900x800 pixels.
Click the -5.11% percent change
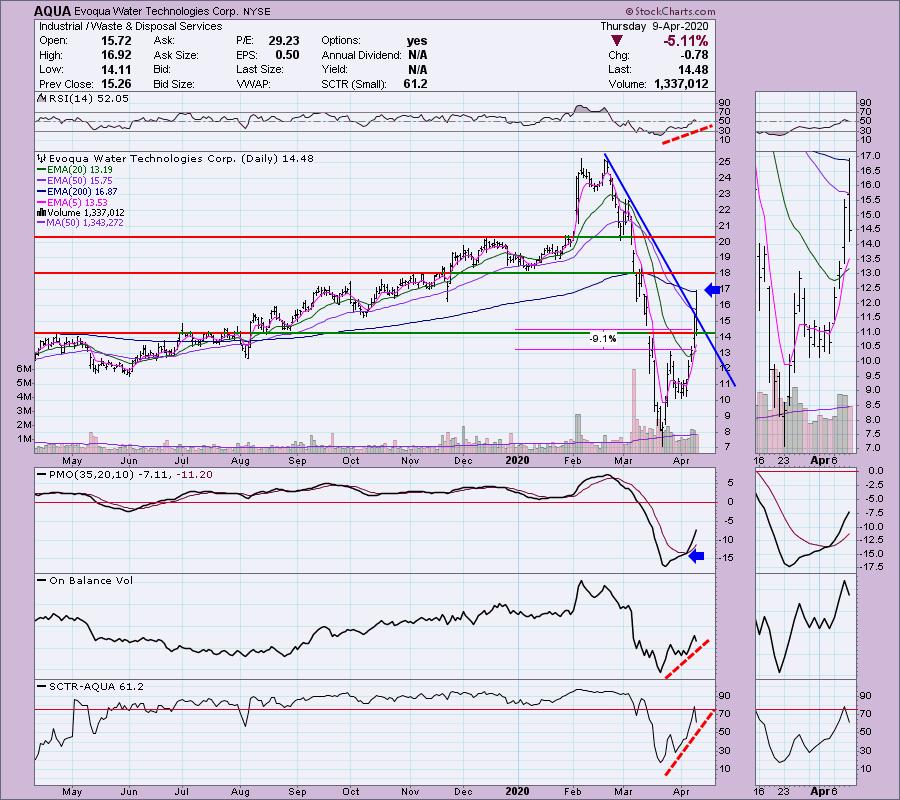coord(685,41)
